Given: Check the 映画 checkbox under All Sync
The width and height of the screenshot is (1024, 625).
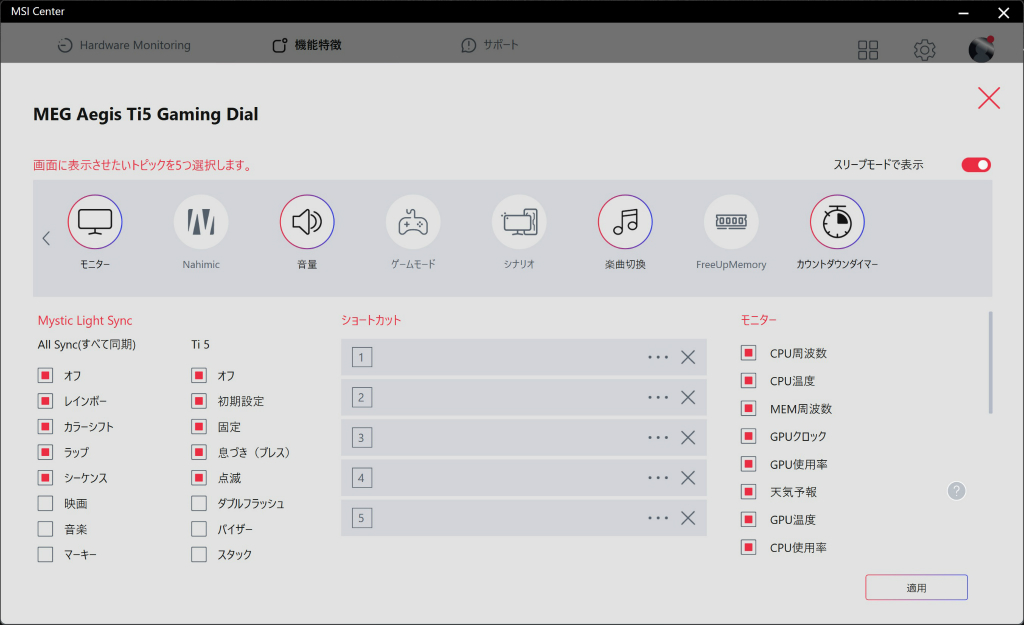Looking at the screenshot, I should (45, 504).
